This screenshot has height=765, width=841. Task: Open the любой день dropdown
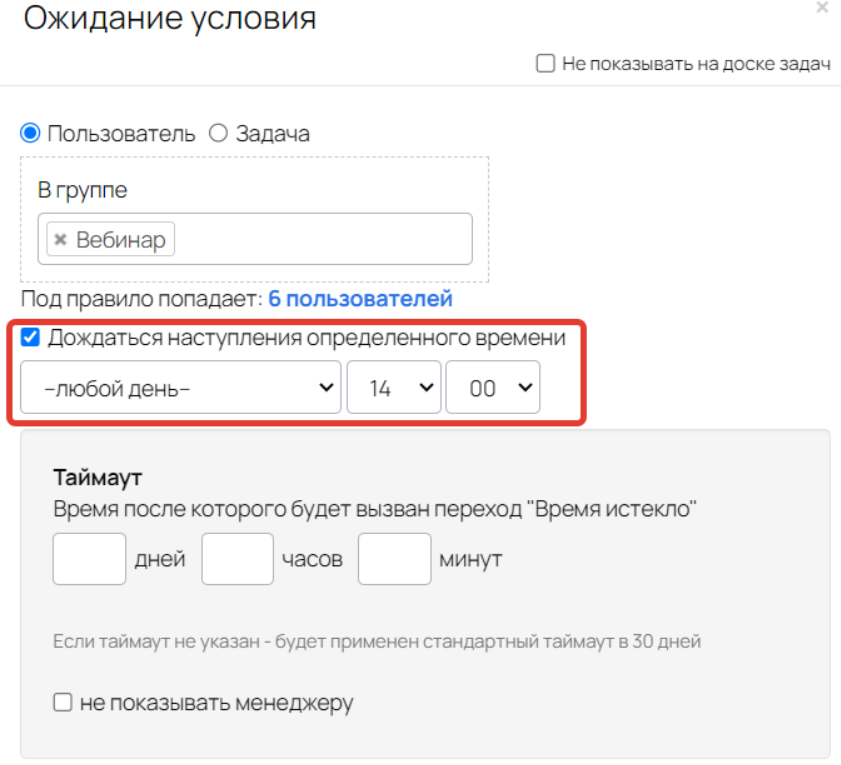tap(180, 387)
